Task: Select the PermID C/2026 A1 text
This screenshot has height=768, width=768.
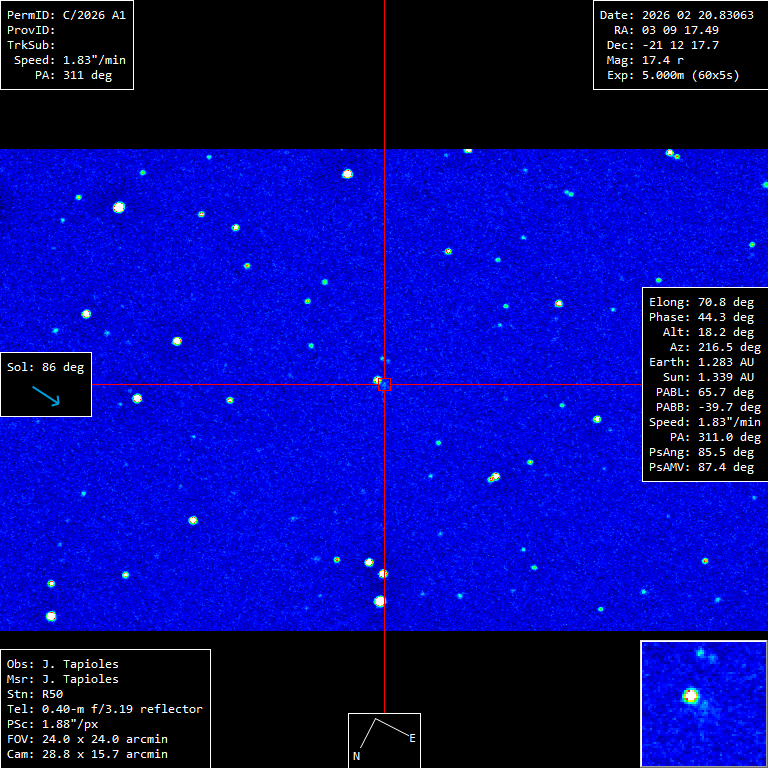Action: [x=66, y=15]
